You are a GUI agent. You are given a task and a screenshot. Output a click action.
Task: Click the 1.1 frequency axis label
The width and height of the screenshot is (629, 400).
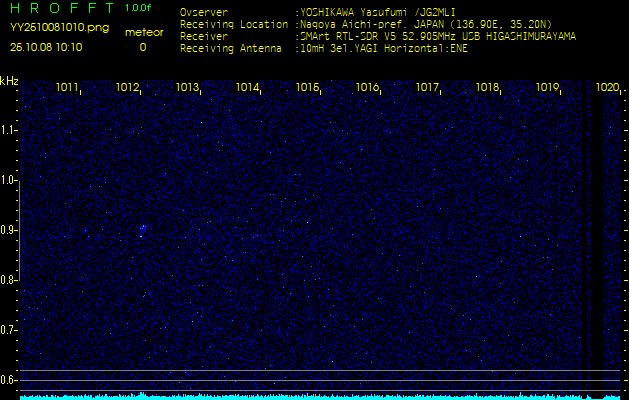[x=8, y=130]
